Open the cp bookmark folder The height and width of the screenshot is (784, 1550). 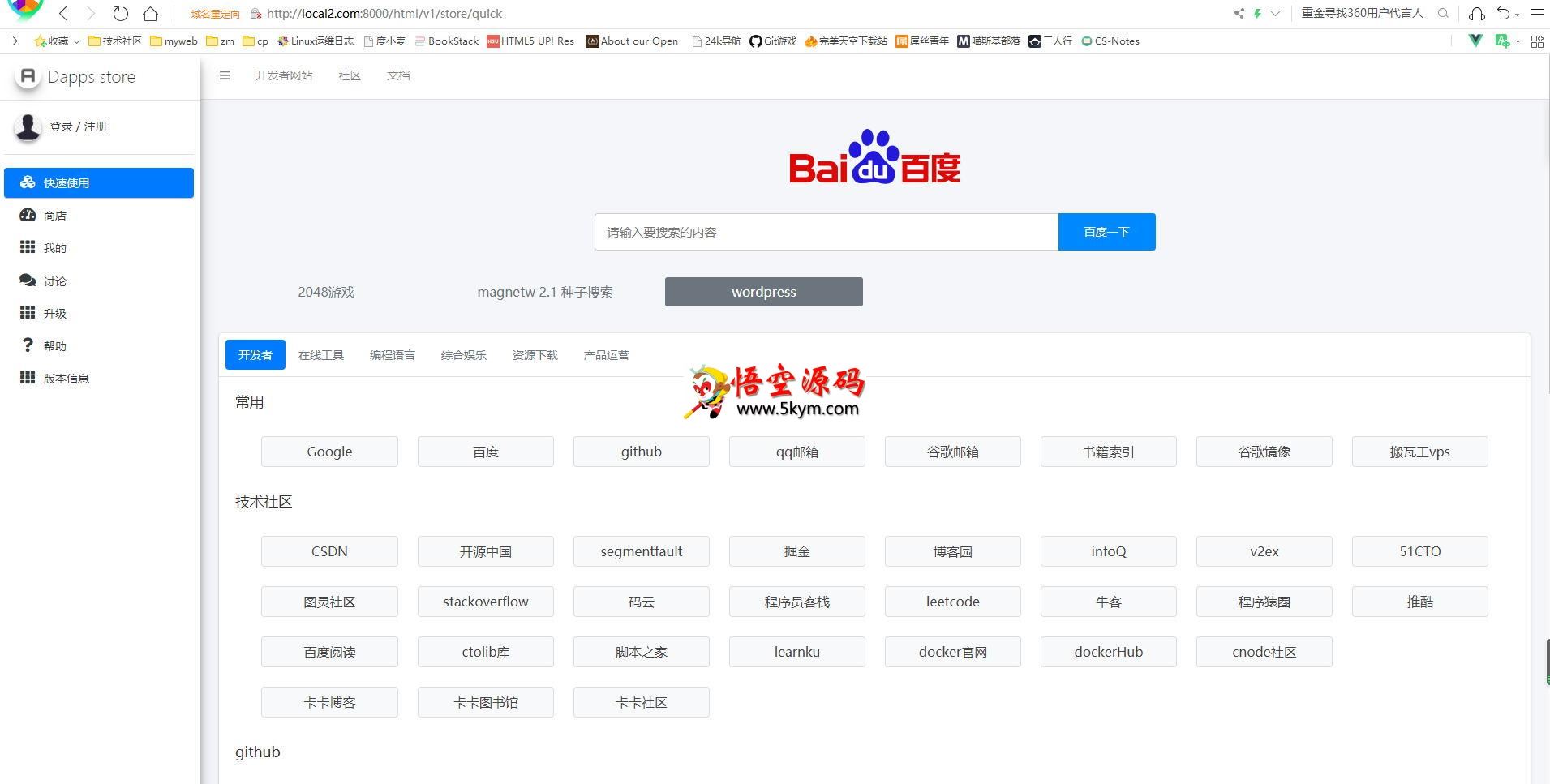click(x=255, y=41)
